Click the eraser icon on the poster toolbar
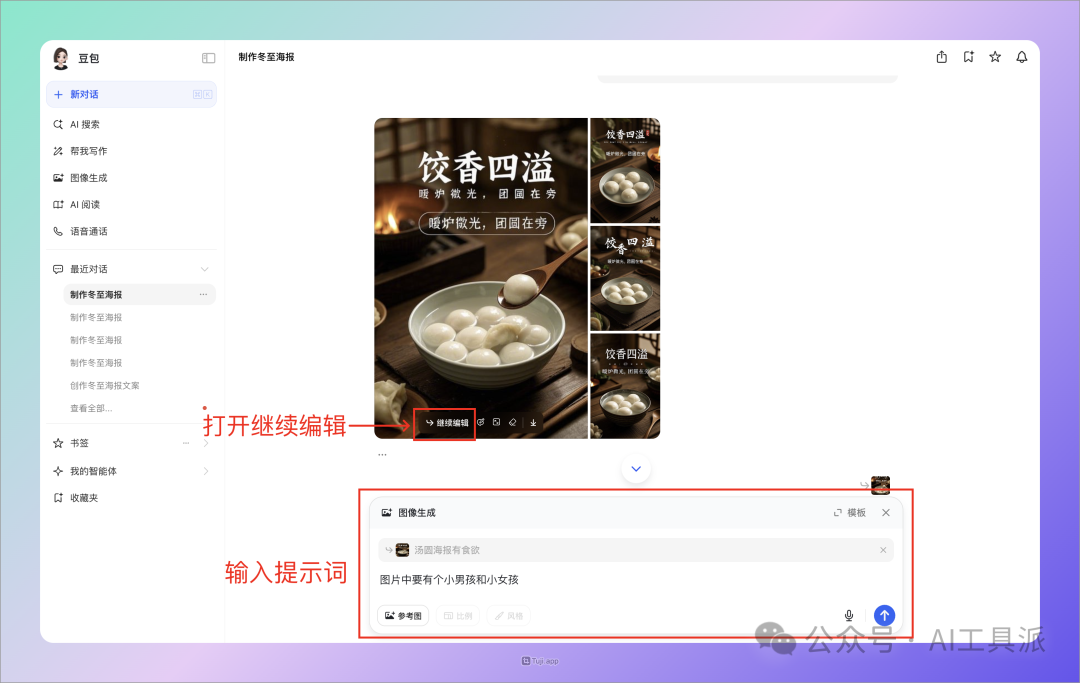This screenshot has width=1080, height=683. [x=512, y=423]
